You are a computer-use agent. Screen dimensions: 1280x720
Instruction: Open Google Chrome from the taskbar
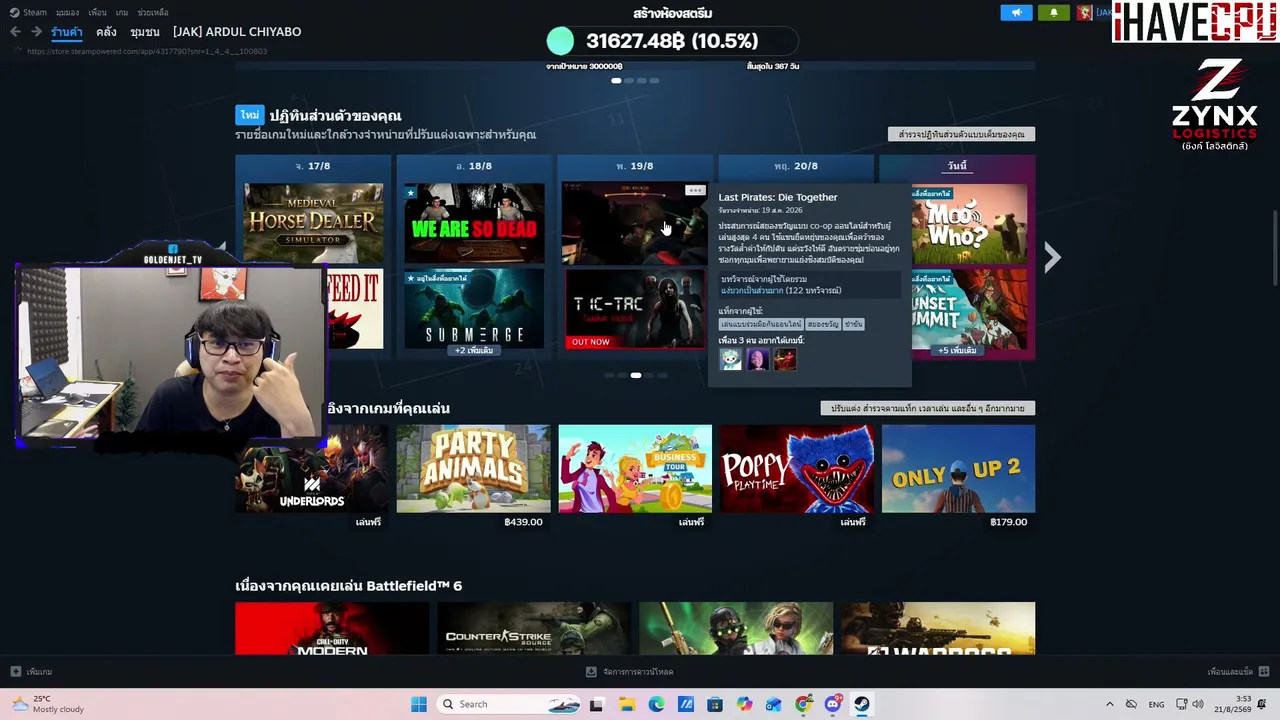[x=804, y=704]
